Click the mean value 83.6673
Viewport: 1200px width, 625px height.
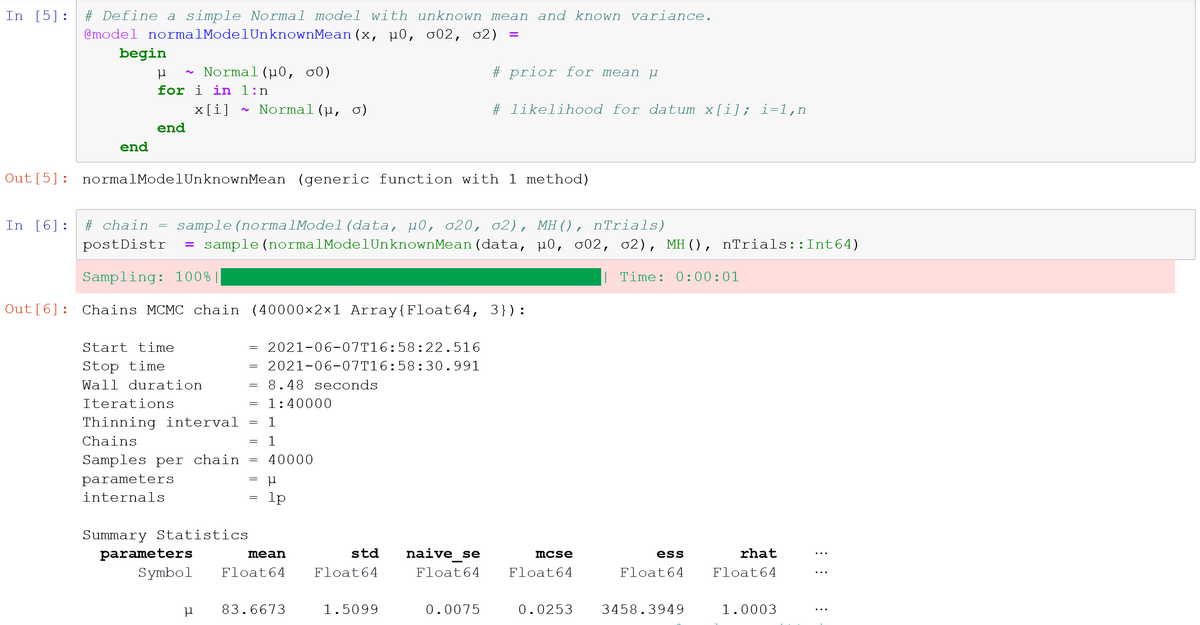pyautogui.click(x=253, y=609)
